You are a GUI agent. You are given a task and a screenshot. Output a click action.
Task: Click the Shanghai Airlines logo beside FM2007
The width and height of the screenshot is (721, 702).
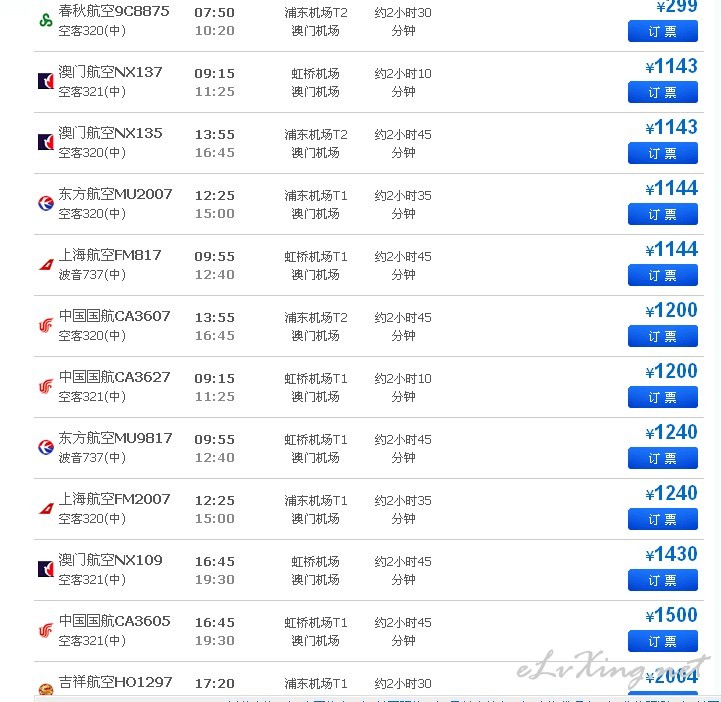point(46,508)
